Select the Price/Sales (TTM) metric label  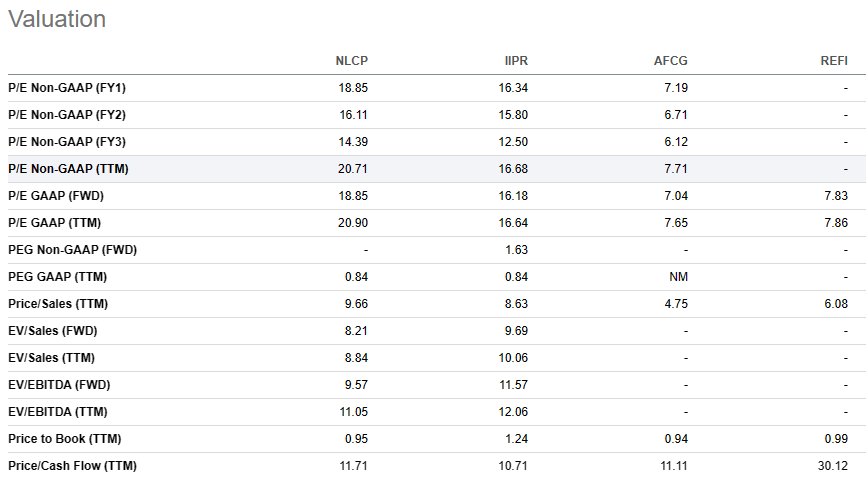point(58,304)
